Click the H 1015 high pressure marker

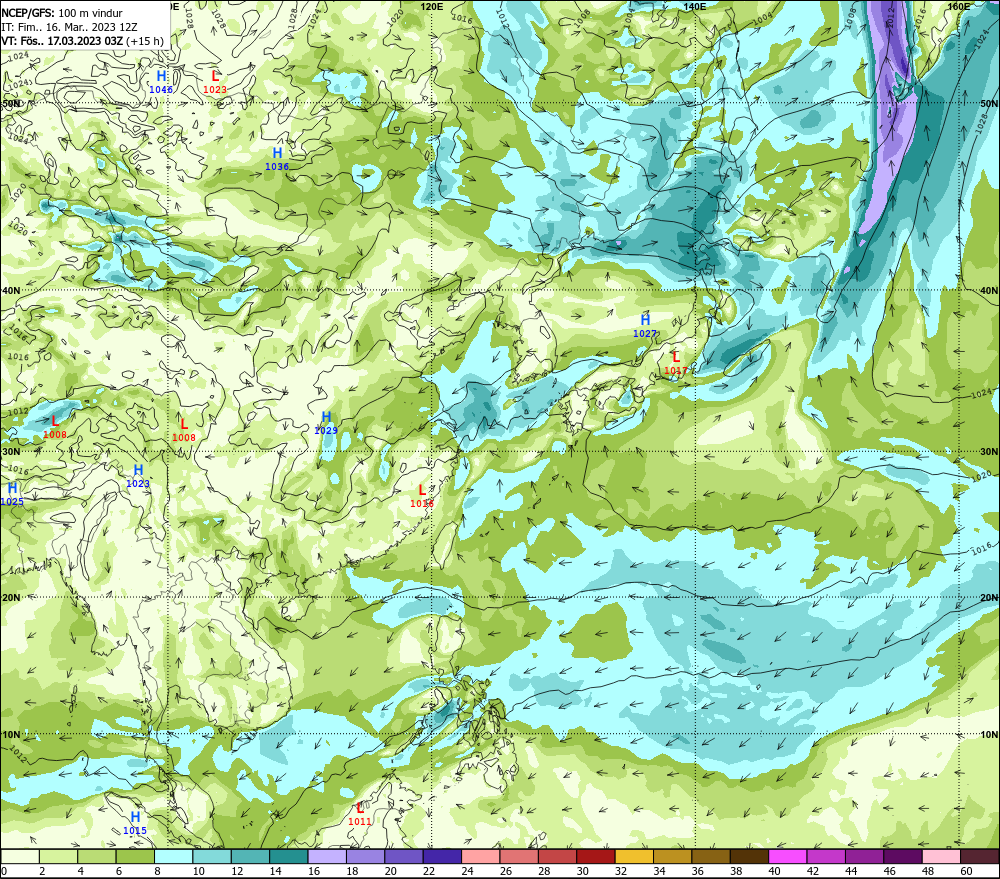click(x=135, y=823)
